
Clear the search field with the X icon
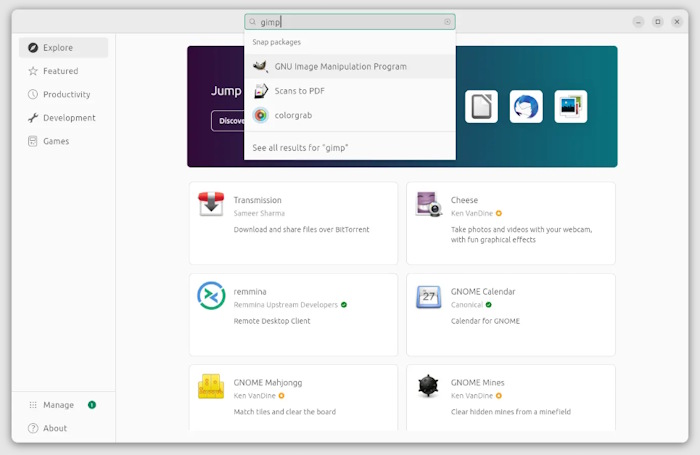coord(447,22)
